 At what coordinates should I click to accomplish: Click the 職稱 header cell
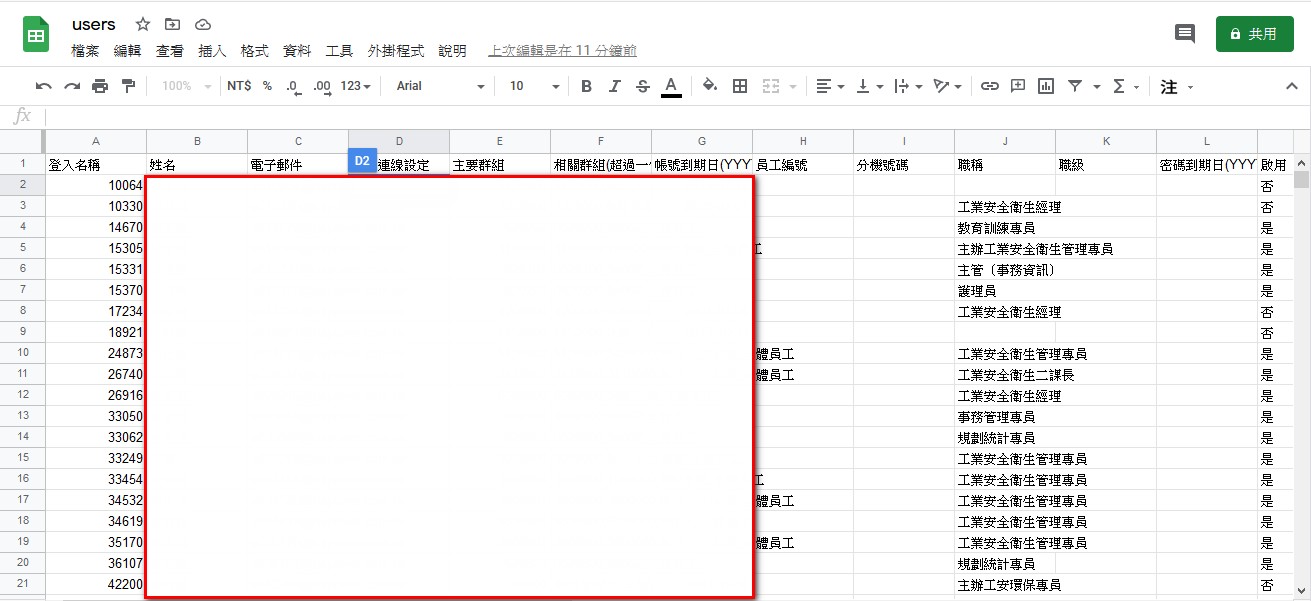pos(1005,164)
